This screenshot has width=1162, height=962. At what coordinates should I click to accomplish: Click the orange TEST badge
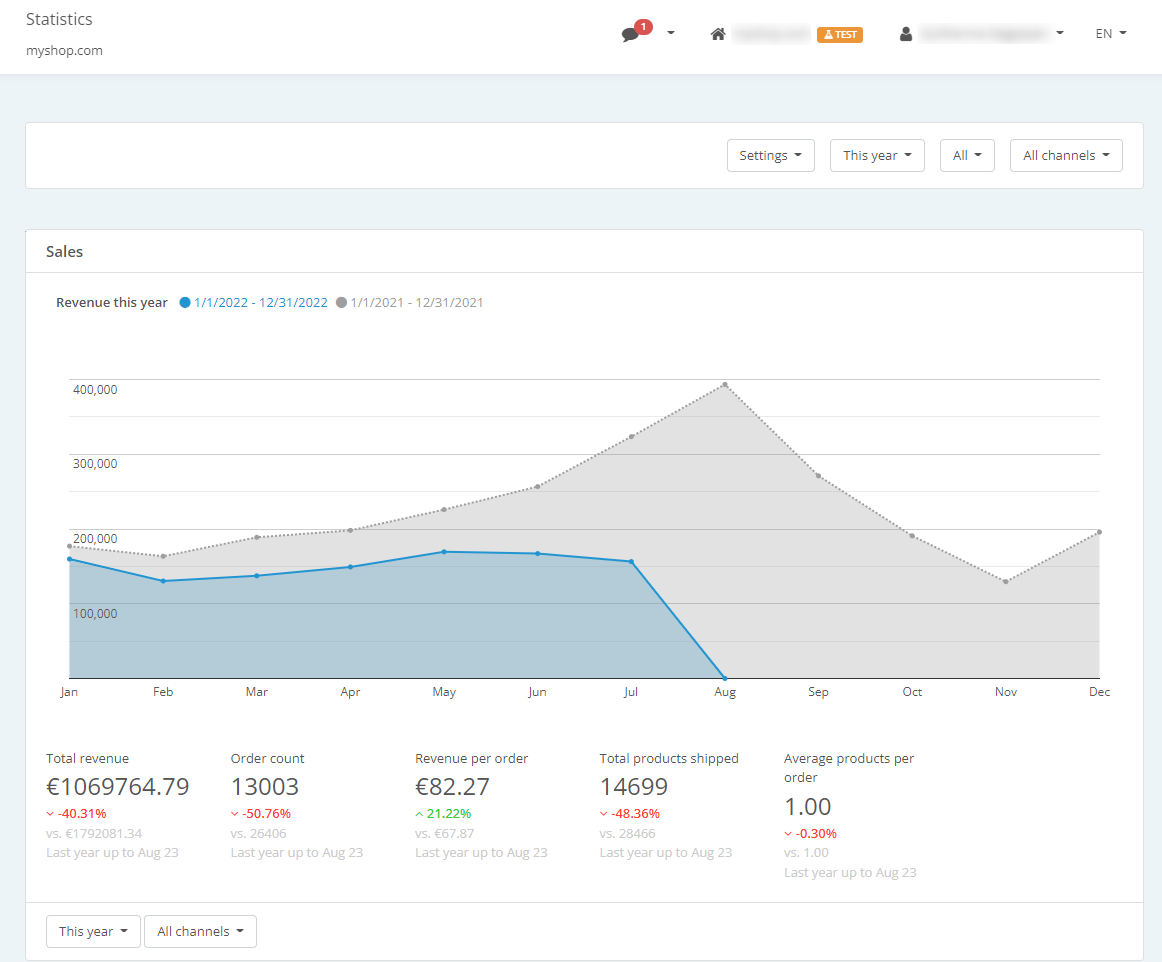(x=840, y=34)
